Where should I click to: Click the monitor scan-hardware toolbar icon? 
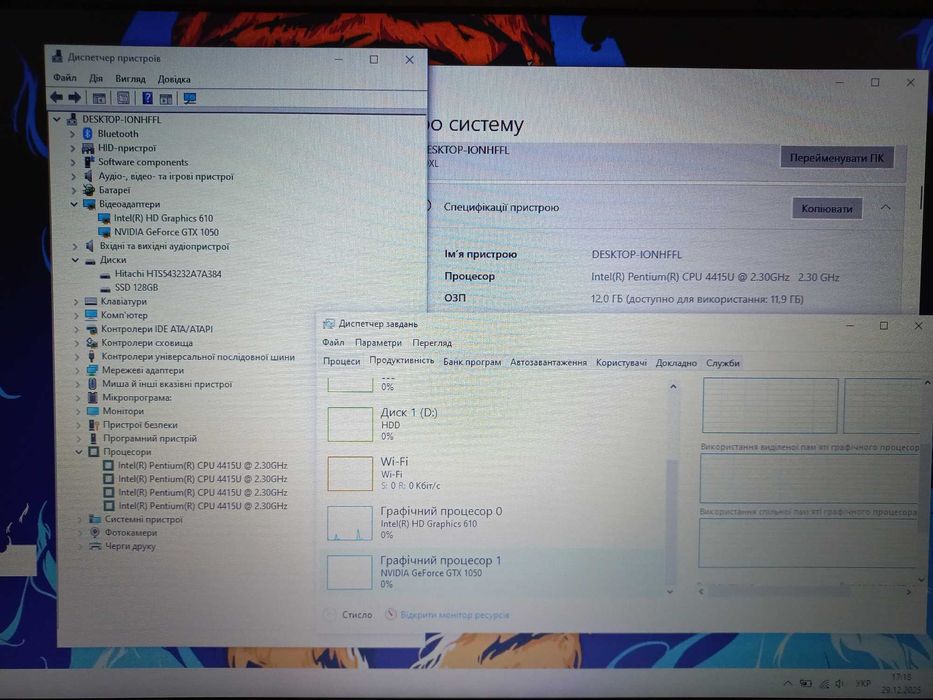[190, 99]
